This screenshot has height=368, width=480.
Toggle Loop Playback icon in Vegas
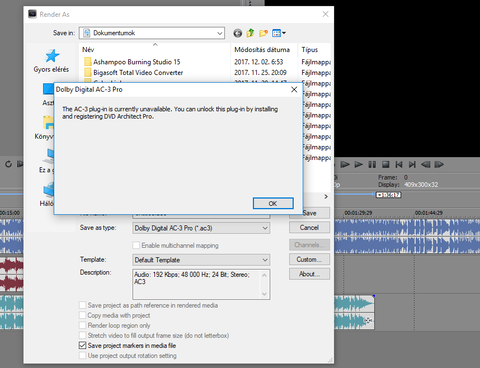[x=8, y=164]
